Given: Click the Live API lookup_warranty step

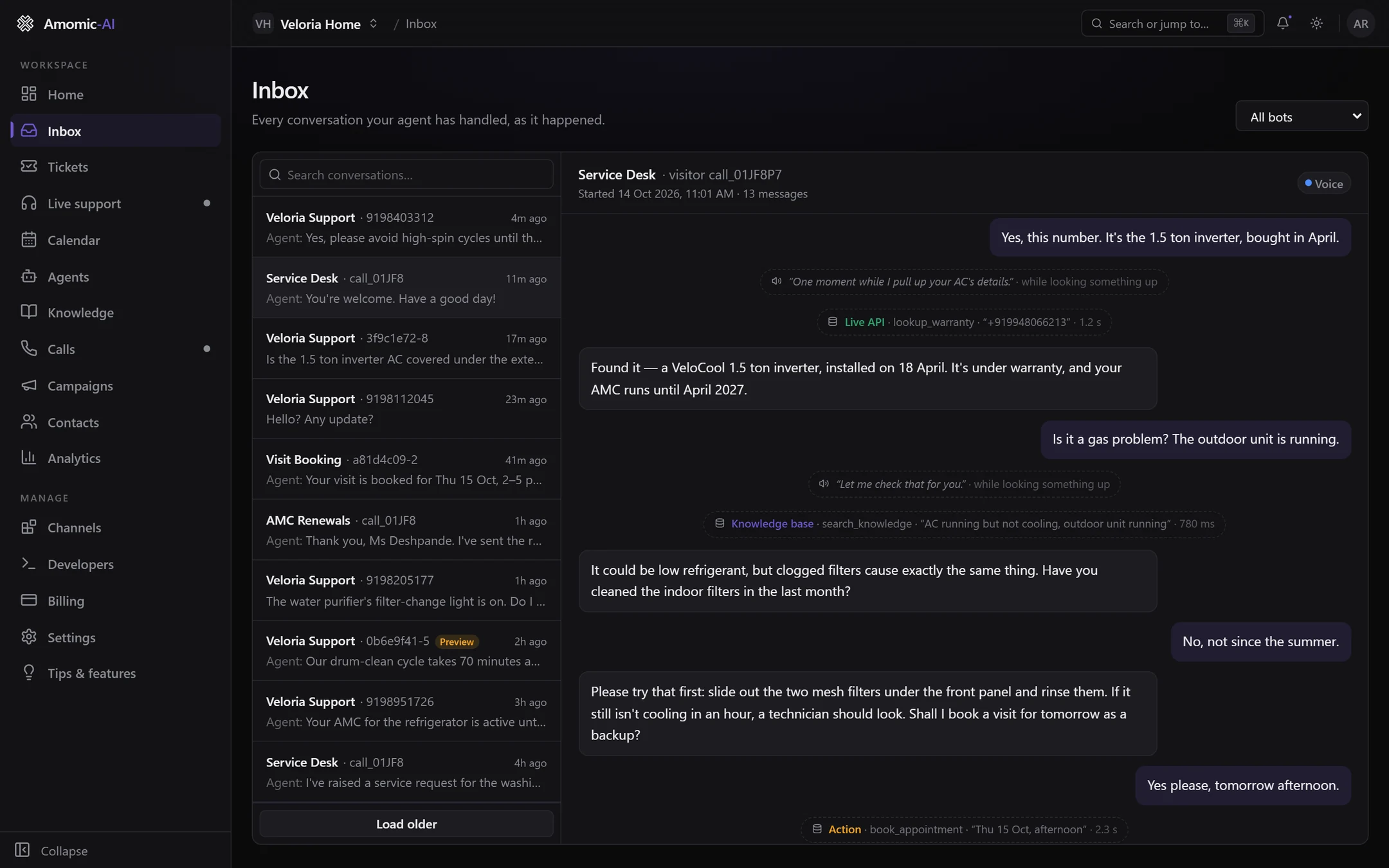Looking at the screenshot, I should pos(964,322).
